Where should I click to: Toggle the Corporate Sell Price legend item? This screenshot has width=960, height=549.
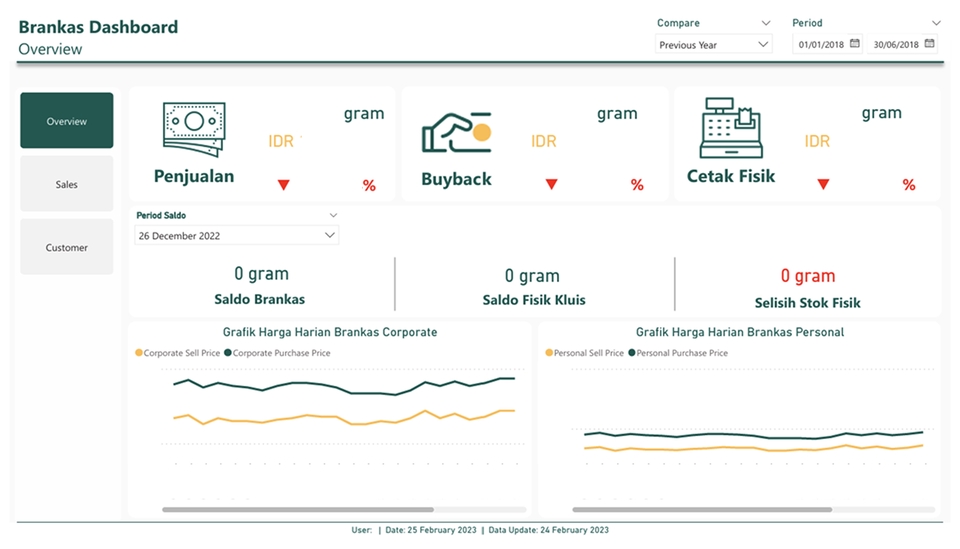click(x=180, y=353)
